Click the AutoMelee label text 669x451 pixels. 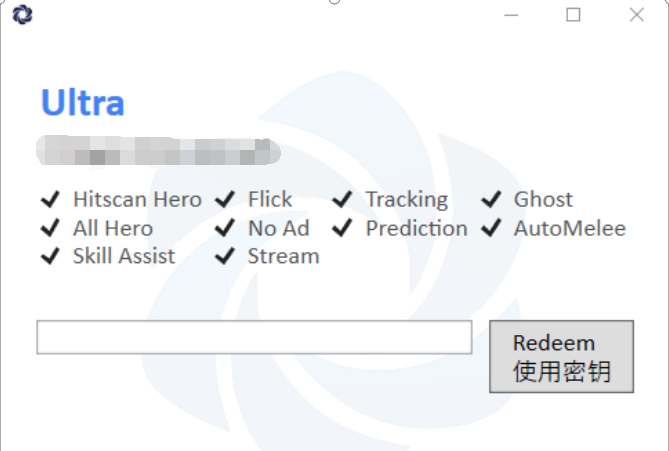(x=569, y=228)
